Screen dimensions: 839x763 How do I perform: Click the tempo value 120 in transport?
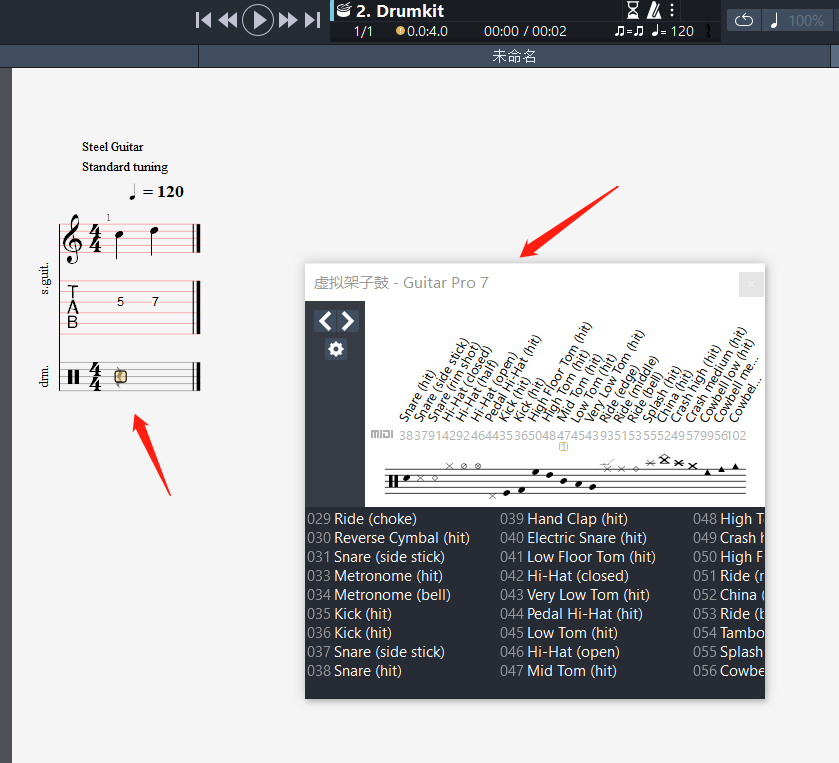(681, 31)
